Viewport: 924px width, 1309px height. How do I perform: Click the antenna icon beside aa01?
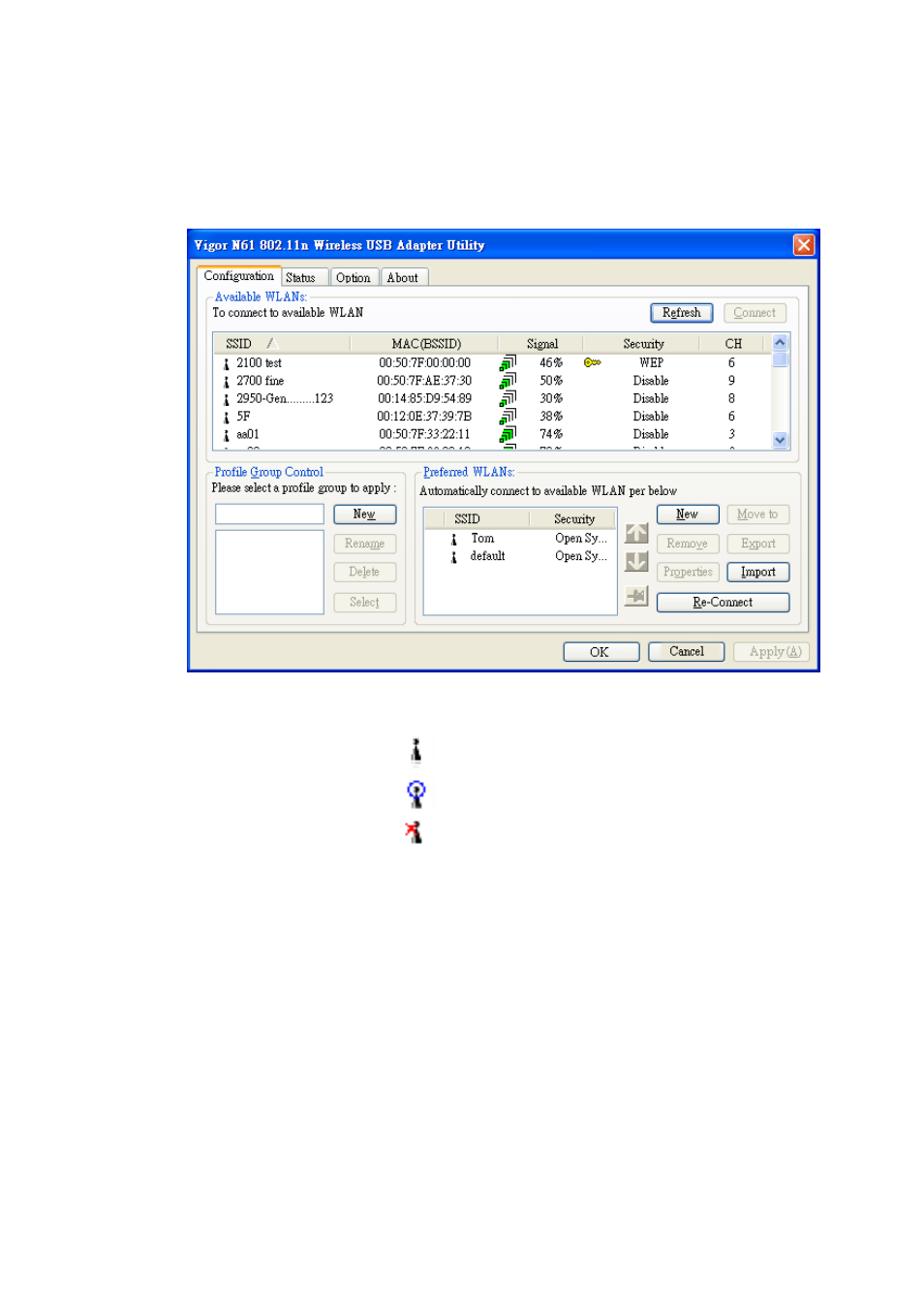pos(226,435)
